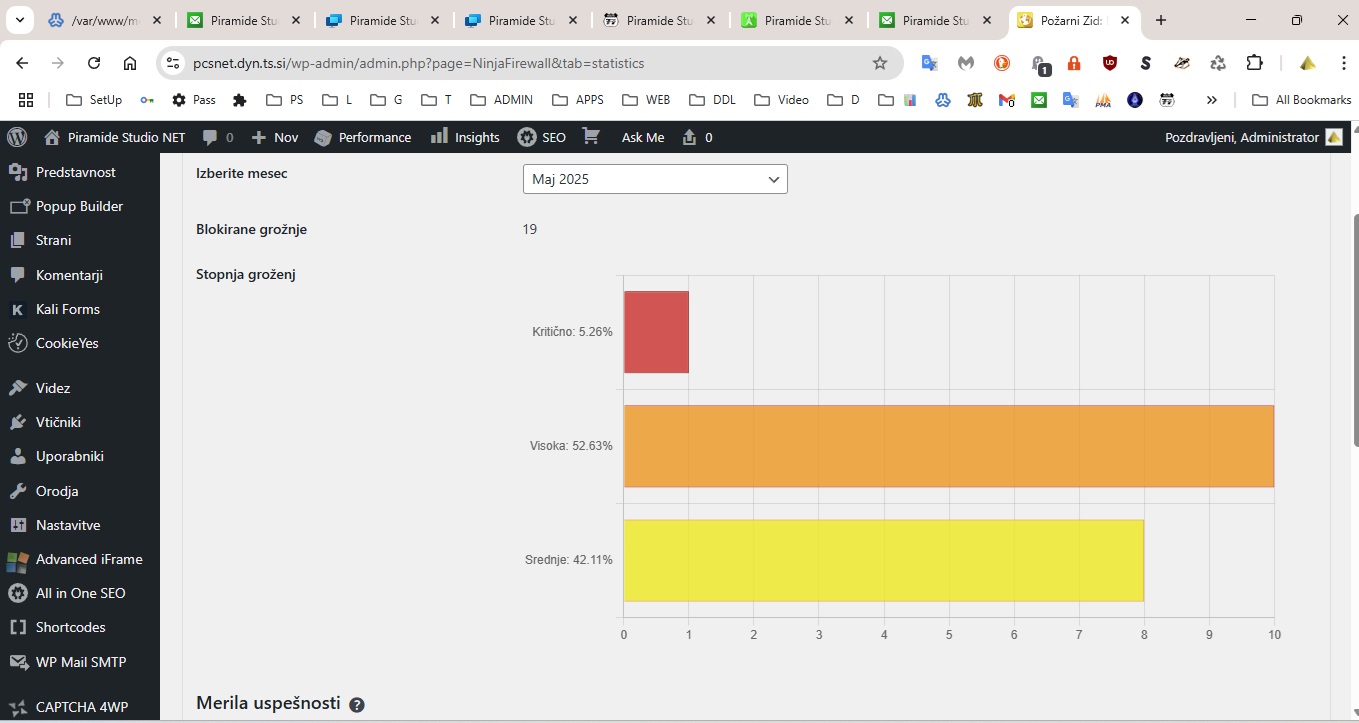
Task: Click Nov to add new content
Action: click(x=275, y=137)
